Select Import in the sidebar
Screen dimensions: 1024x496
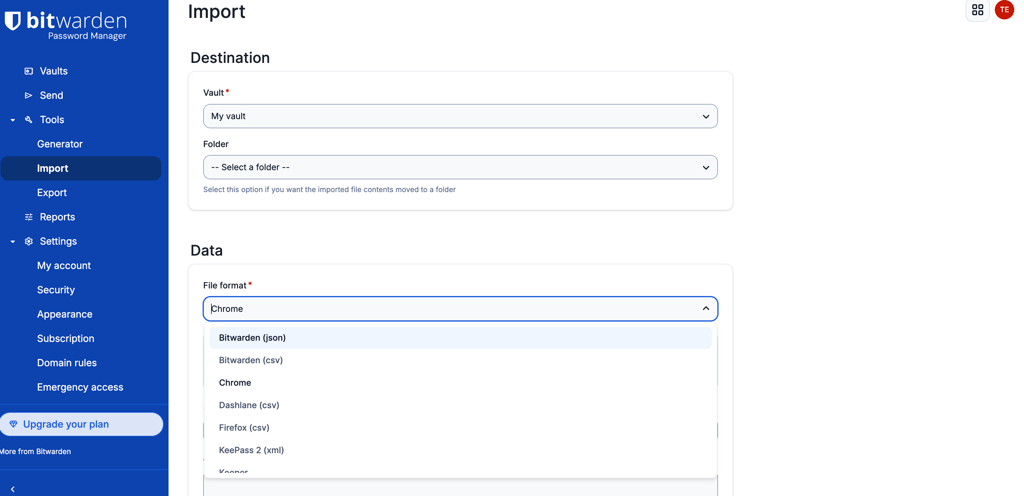(81, 168)
